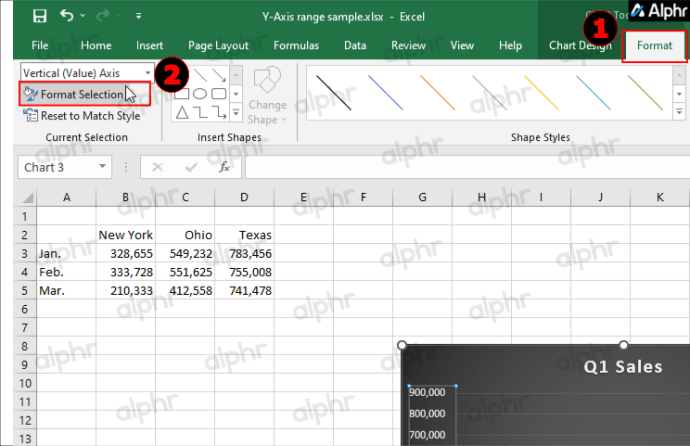Click cell containing 551,625

(185, 272)
